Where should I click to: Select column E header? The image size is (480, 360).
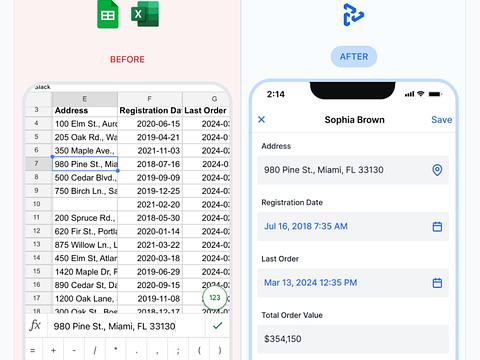[85, 99]
